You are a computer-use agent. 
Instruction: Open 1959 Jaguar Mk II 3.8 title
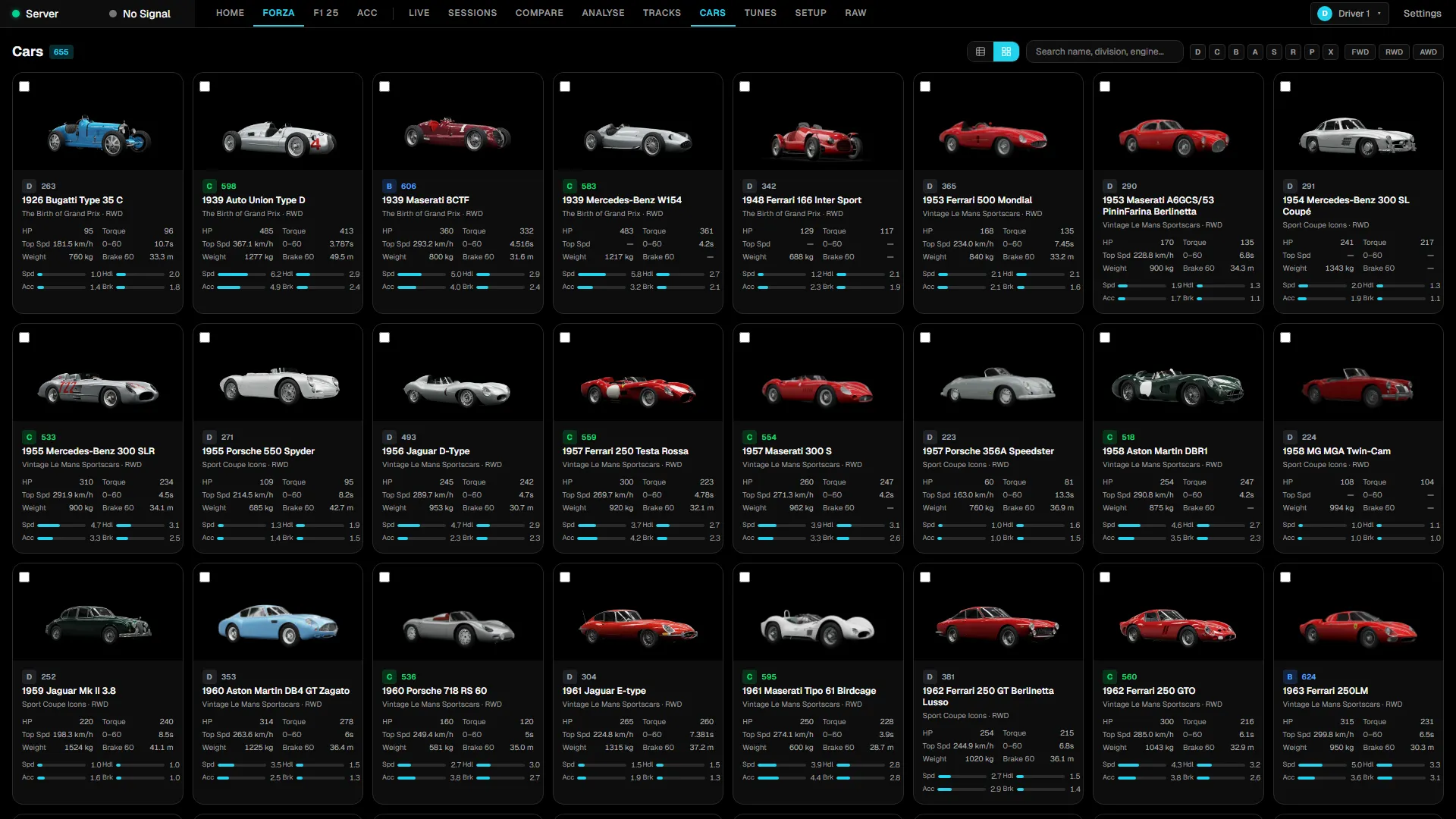tap(69, 691)
